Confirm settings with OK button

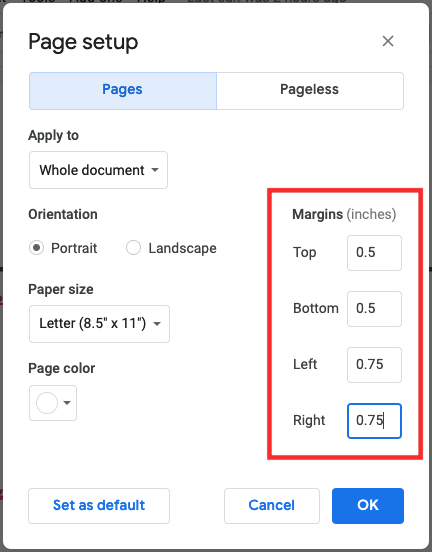point(368,506)
